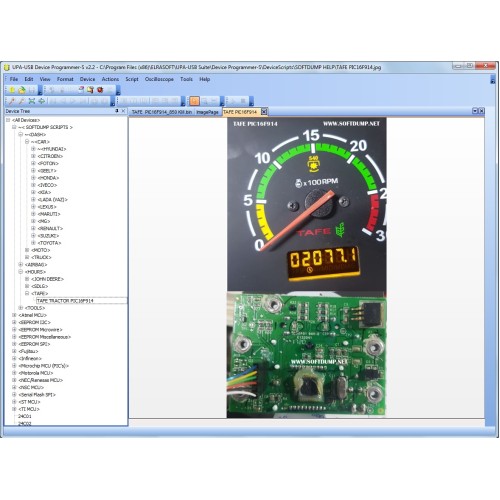Click the green left-right arrows toolbar icon

(42, 101)
